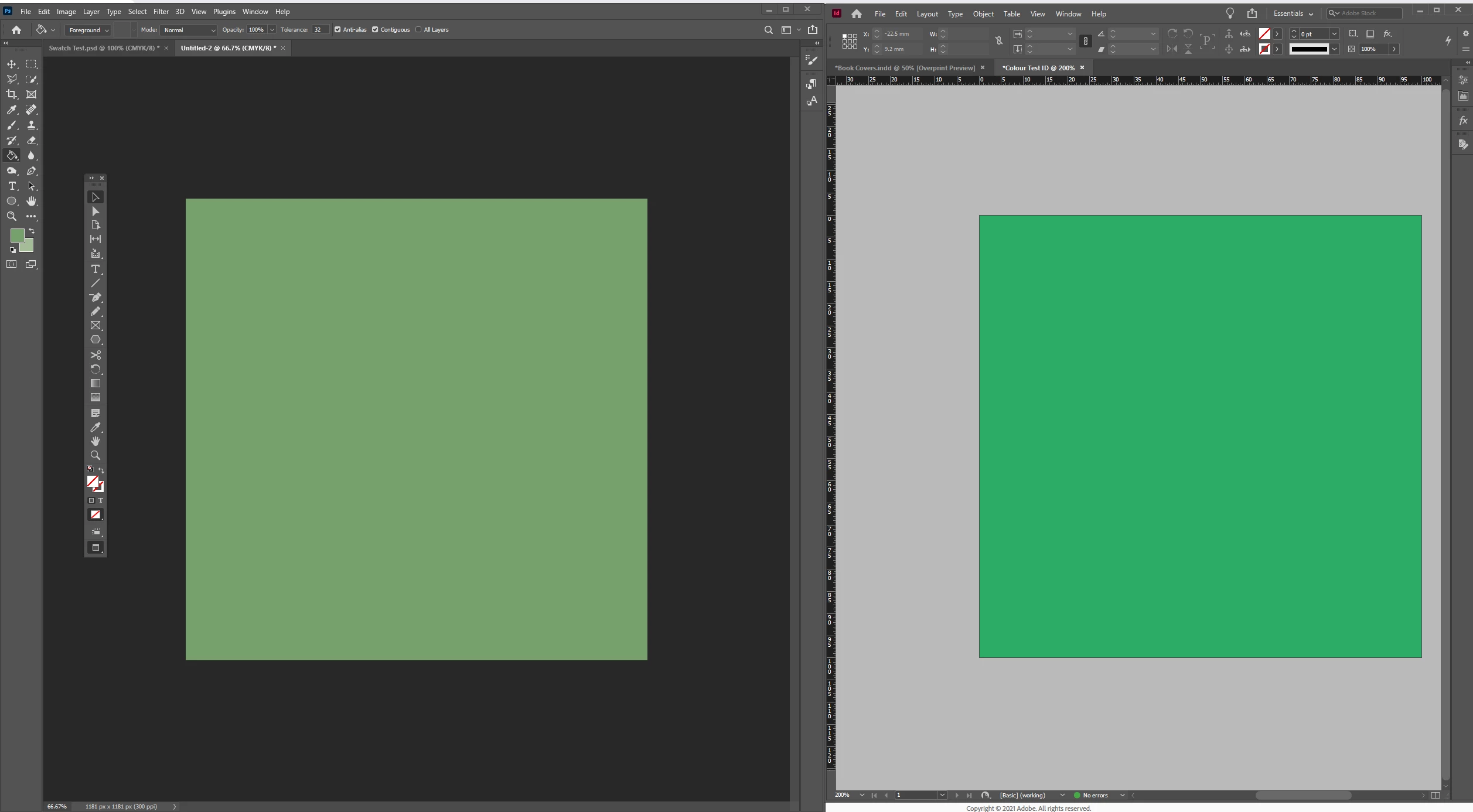The image size is (1473, 812).
Task: Click the InDesign home icon
Action: pos(856,13)
